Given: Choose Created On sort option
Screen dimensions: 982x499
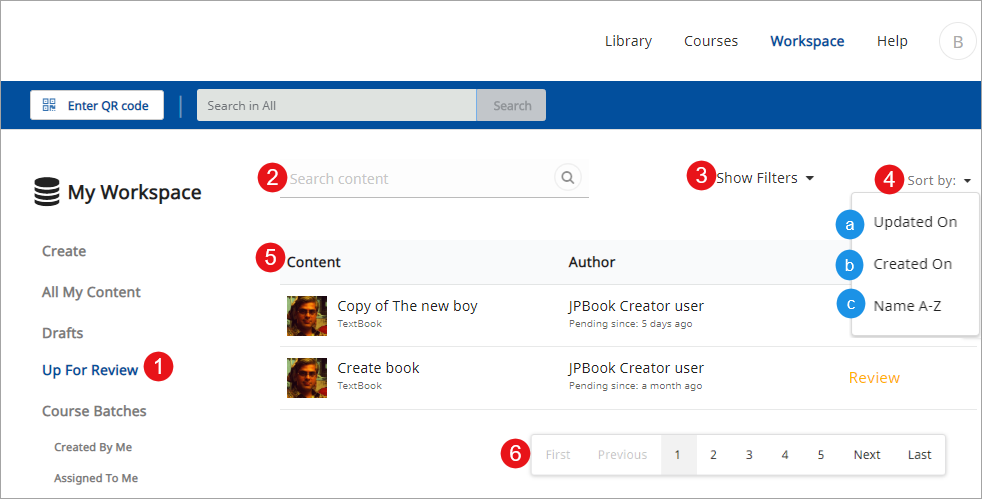Looking at the screenshot, I should click(912, 264).
